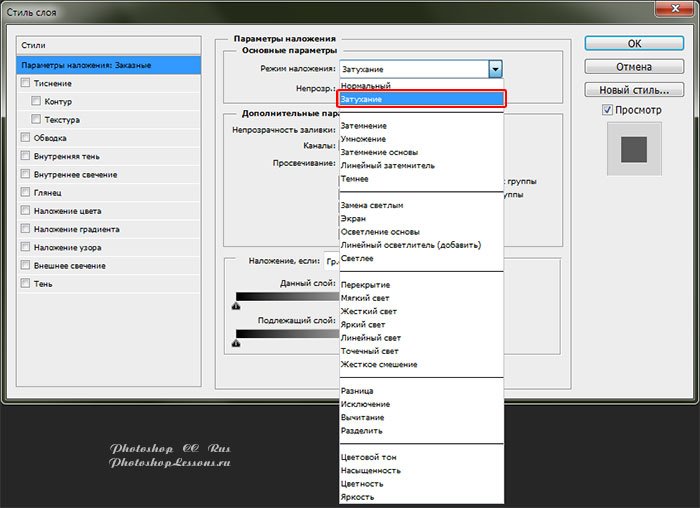Viewport: 700px width, 508px height.
Task: Collapse the Режим наложения dropdown arrow
Action: coord(494,69)
